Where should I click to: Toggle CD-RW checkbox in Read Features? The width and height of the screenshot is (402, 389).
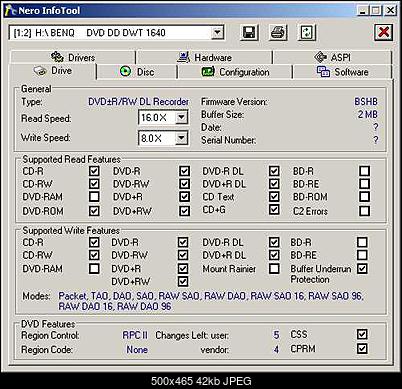pos(94,184)
